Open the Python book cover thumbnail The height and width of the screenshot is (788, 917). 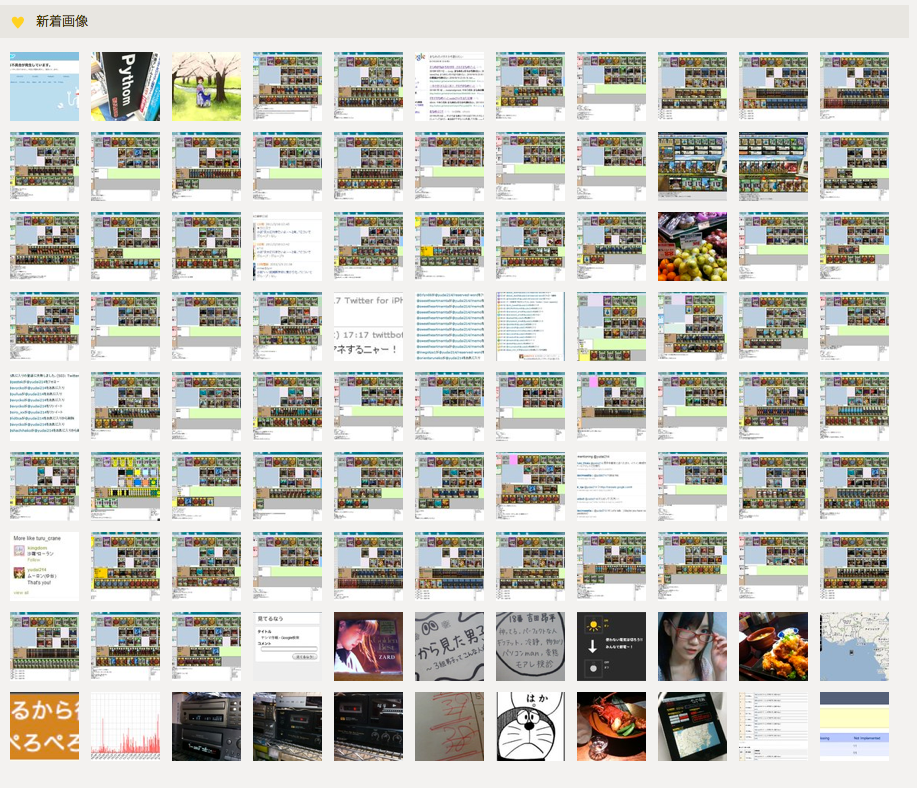coord(125,87)
